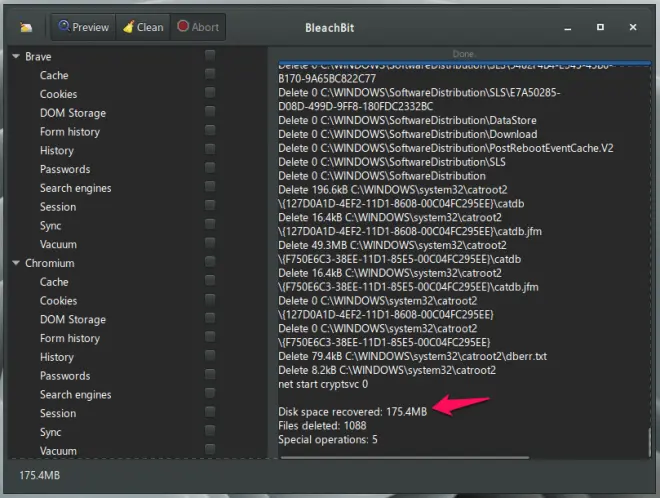The height and width of the screenshot is (498, 660).
Task: Toggle Brave History checkbox
Action: tap(210, 149)
